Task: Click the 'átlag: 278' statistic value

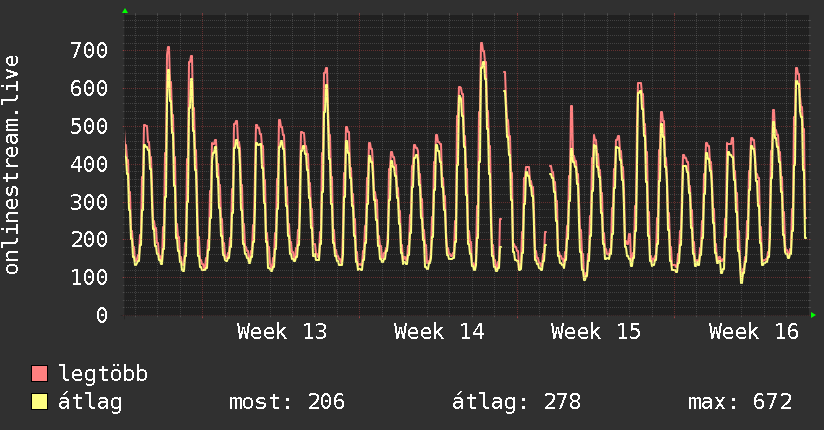Action: (517, 402)
